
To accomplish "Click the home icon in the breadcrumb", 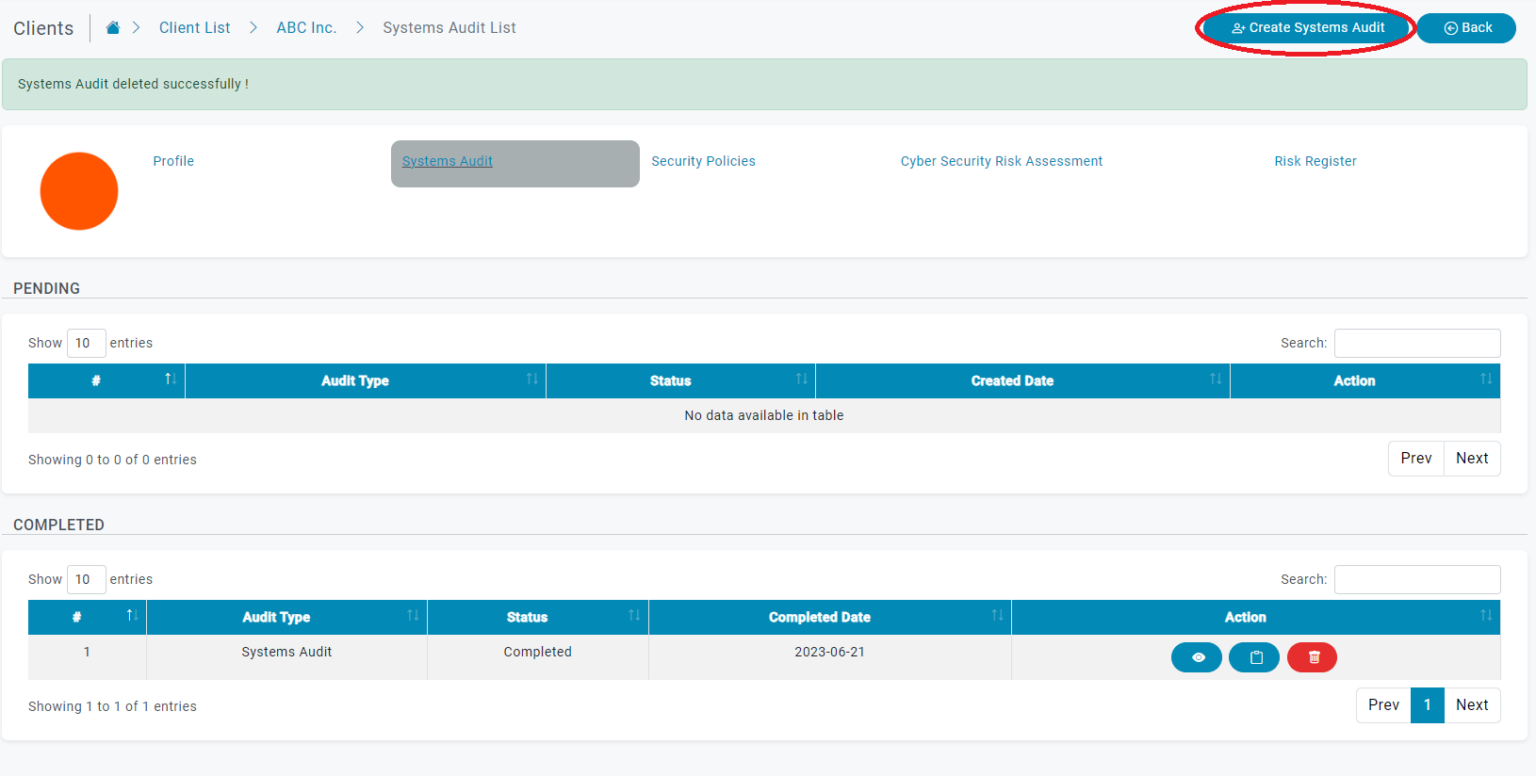I will [112, 27].
